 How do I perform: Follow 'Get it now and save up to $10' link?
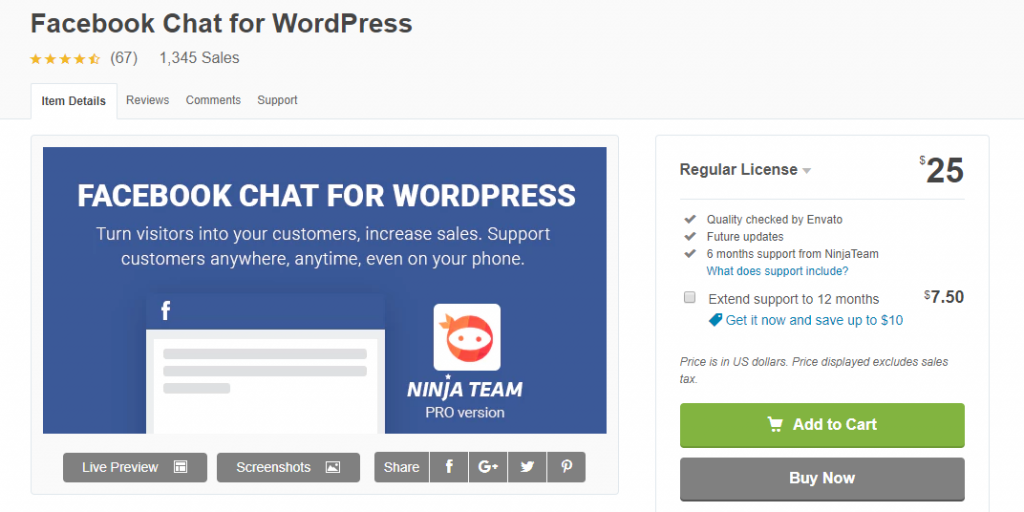coord(814,320)
